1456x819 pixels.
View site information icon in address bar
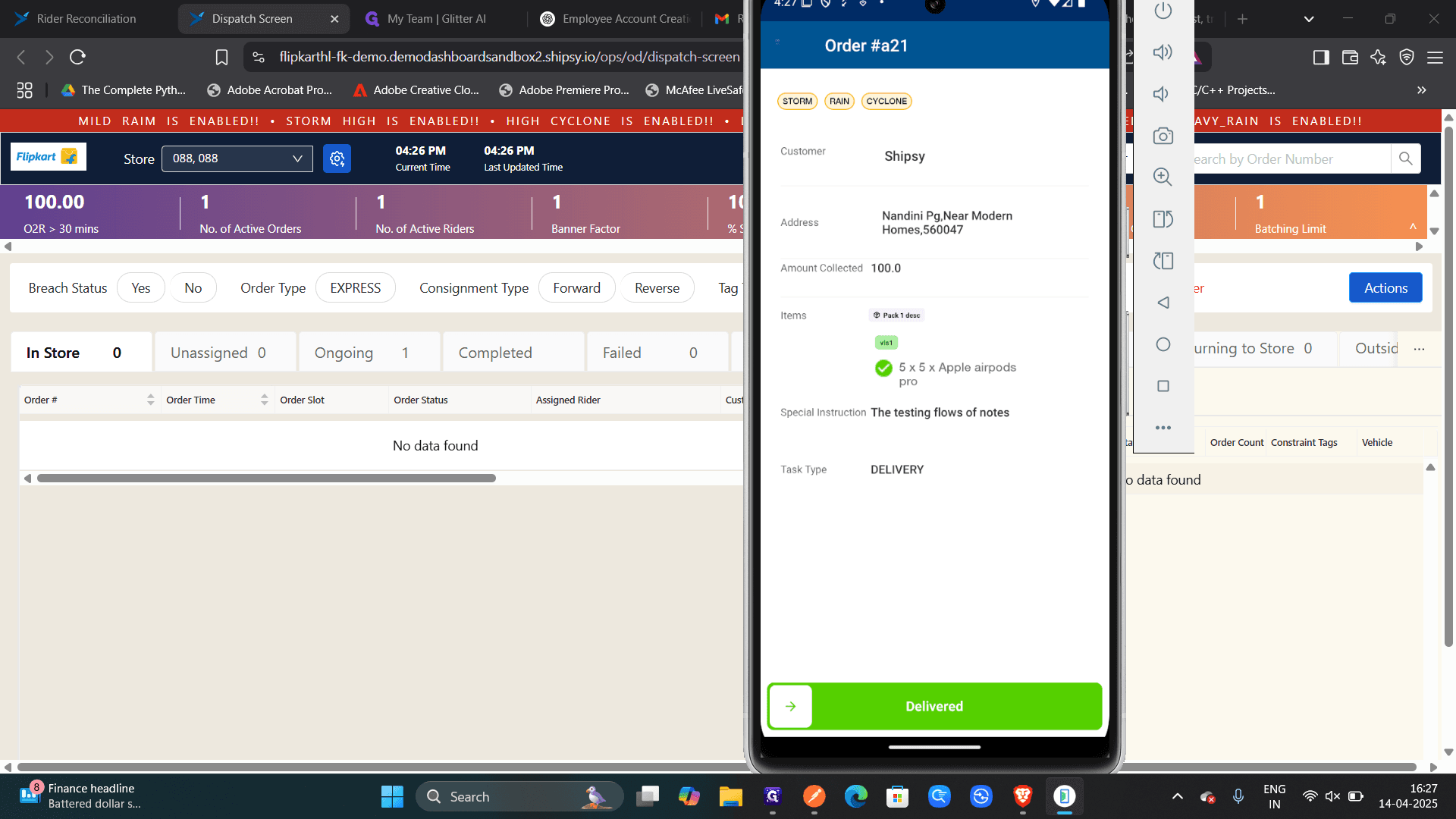[259, 57]
